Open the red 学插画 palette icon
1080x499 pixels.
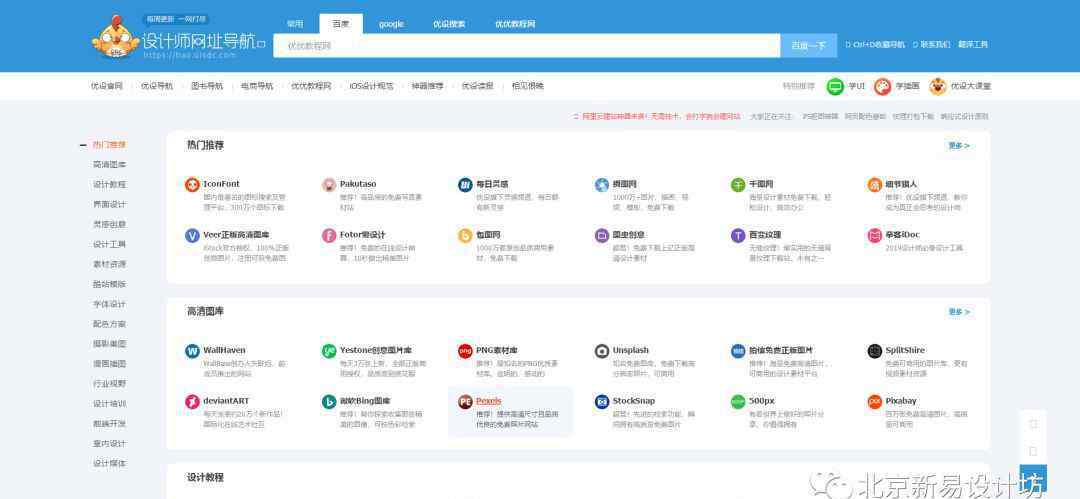(x=882, y=86)
